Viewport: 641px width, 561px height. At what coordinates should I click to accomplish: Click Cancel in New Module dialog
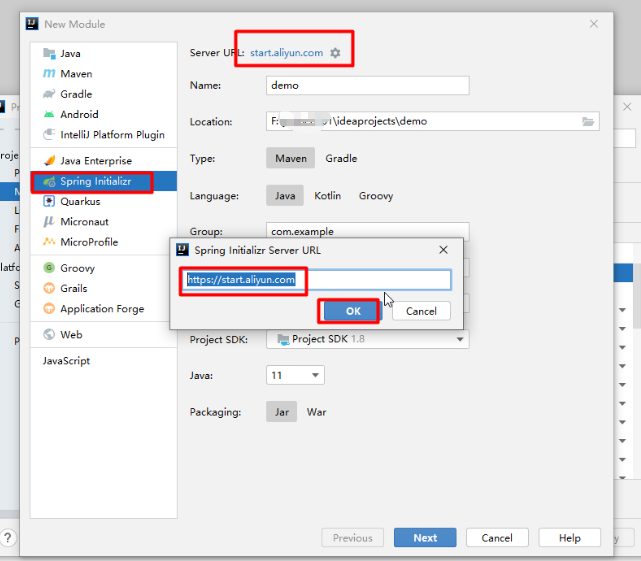click(x=497, y=538)
